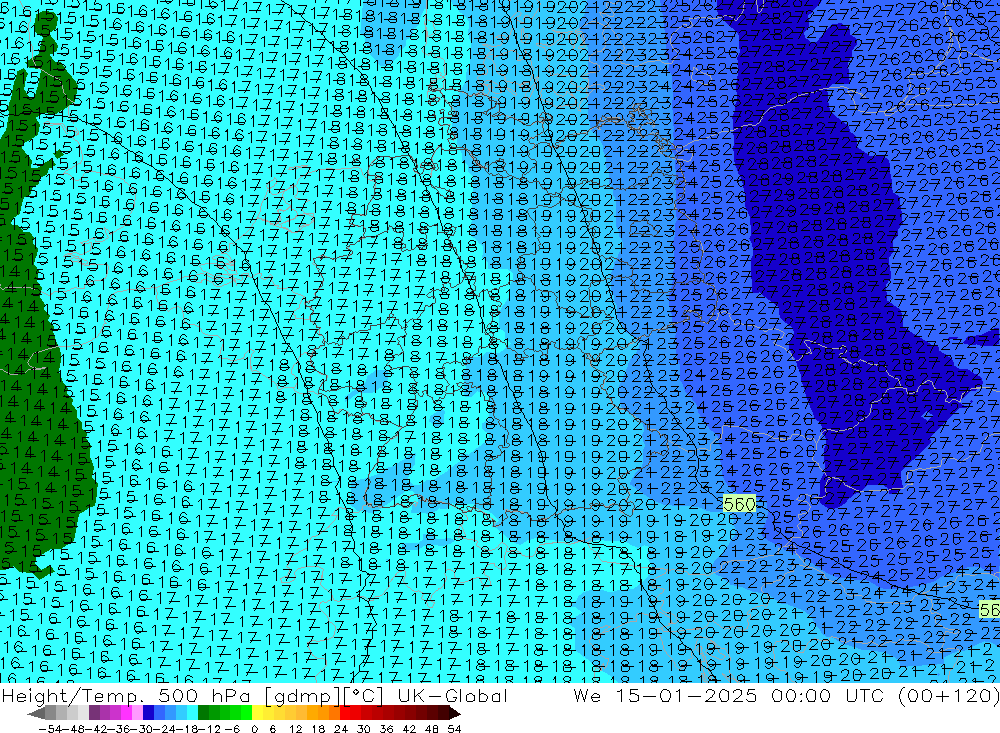Click the '-24' legend value
Screen dimensions: 1000x733
165,729
